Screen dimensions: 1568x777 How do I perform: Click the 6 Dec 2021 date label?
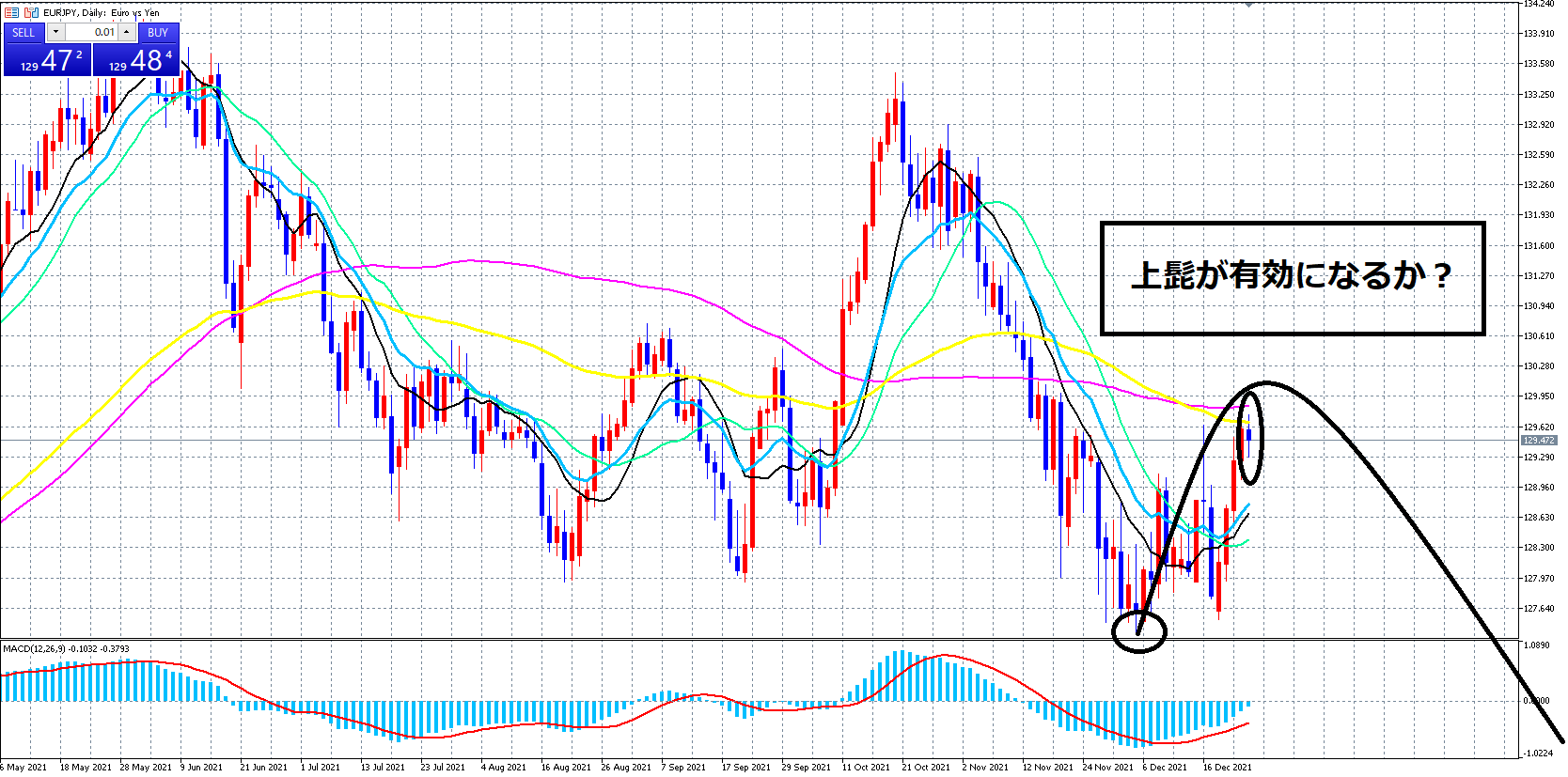click(1164, 767)
